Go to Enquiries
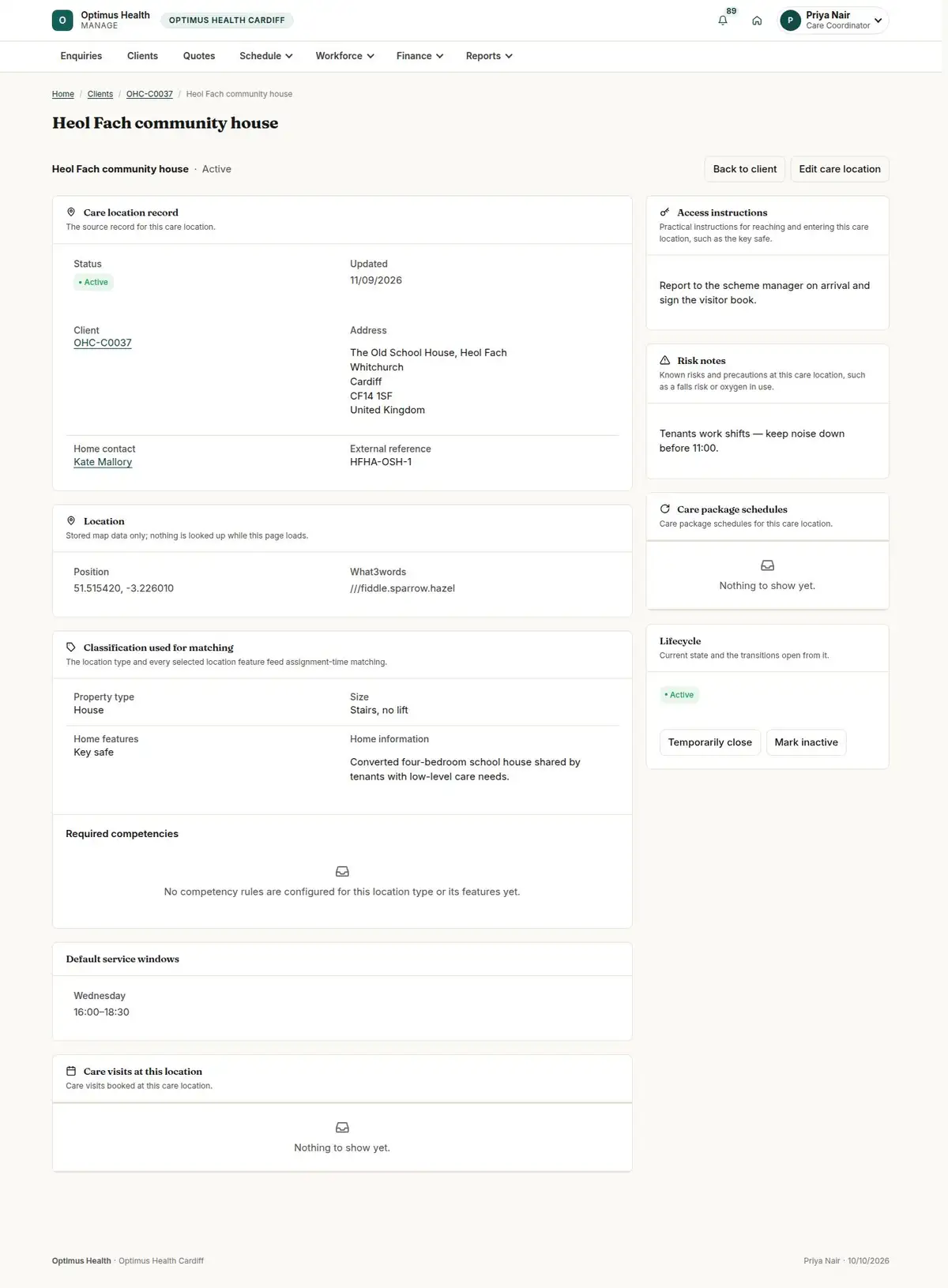 (x=81, y=56)
